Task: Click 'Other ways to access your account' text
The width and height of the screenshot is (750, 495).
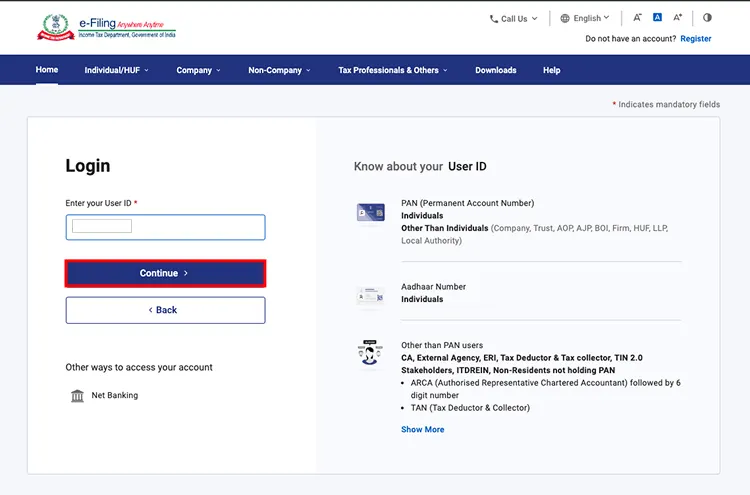Action: click(x=139, y=367)
